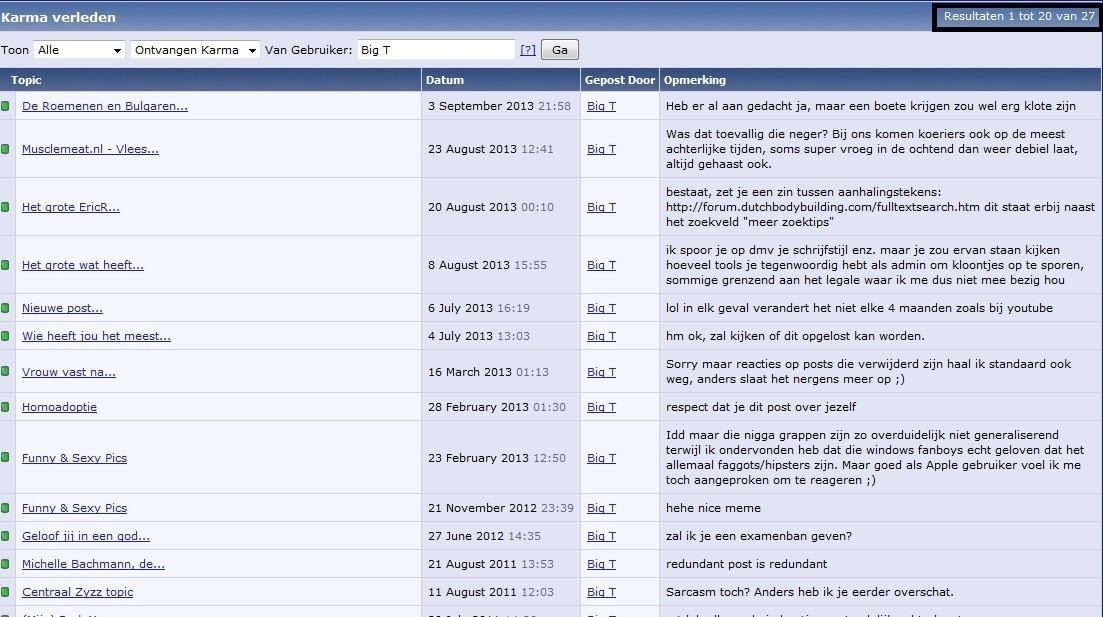1103x617 pixels.
Task: Expand the 'Ontvangen Karma' dropdown
Action: pos(195,50)
